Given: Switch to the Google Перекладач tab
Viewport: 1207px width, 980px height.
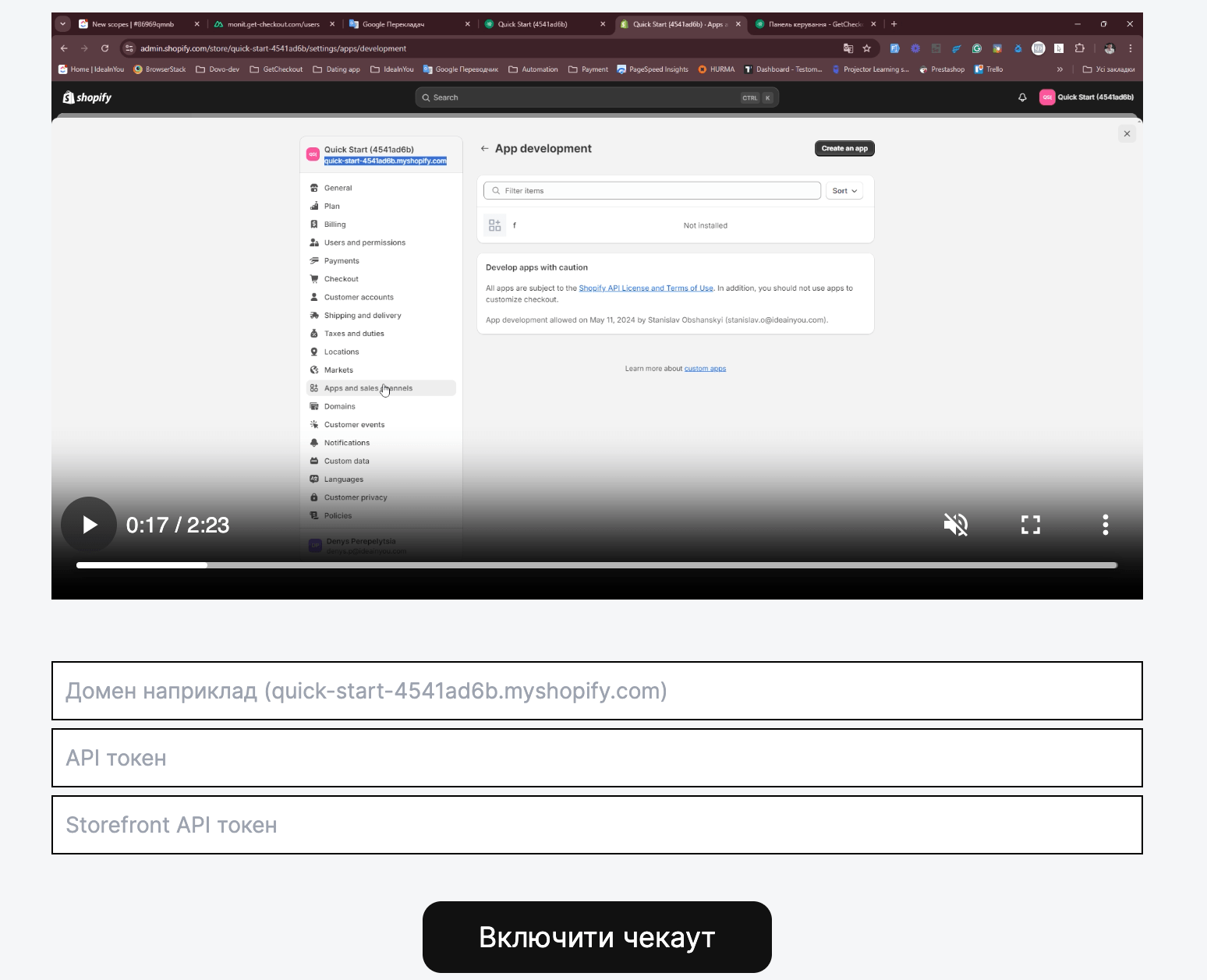Looking at the screenshot, I should 409,24.
